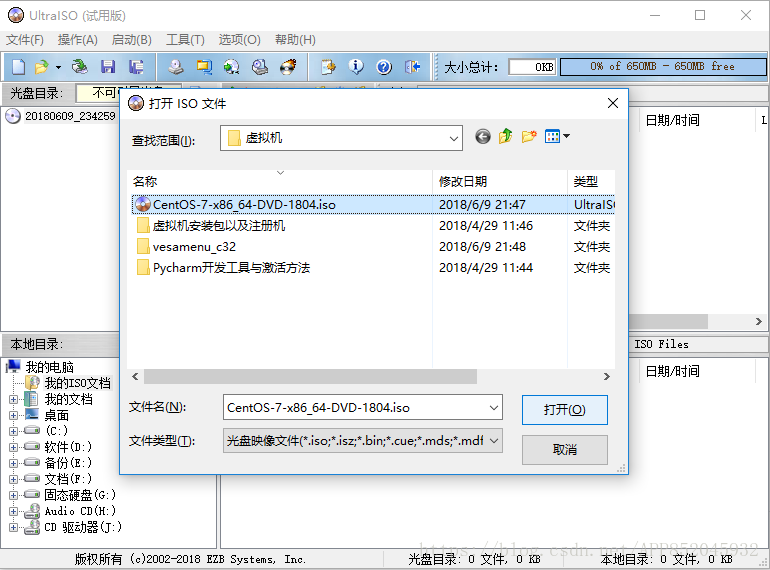Click the 日期/时间 column header in lower pane
Screen dimensions: 770x570
[672, 372]
